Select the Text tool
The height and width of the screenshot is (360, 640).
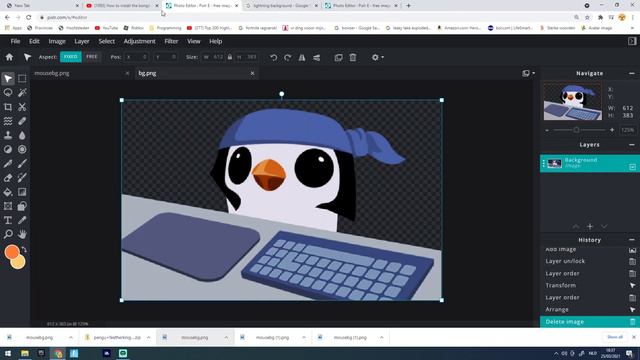click(x=8, y=220)
